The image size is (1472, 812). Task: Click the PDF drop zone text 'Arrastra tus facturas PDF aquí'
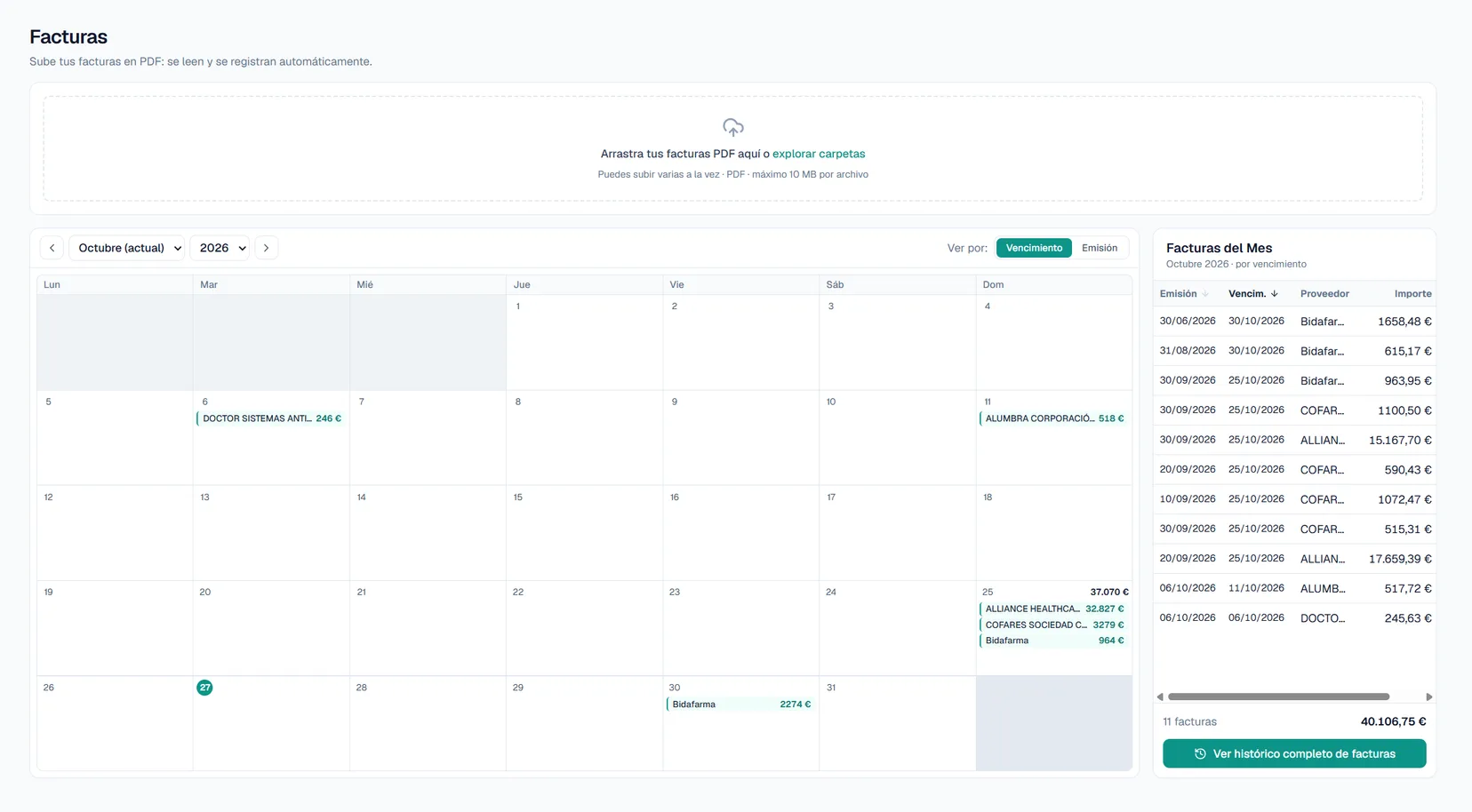pyautogui.click(x=680, y=154)
